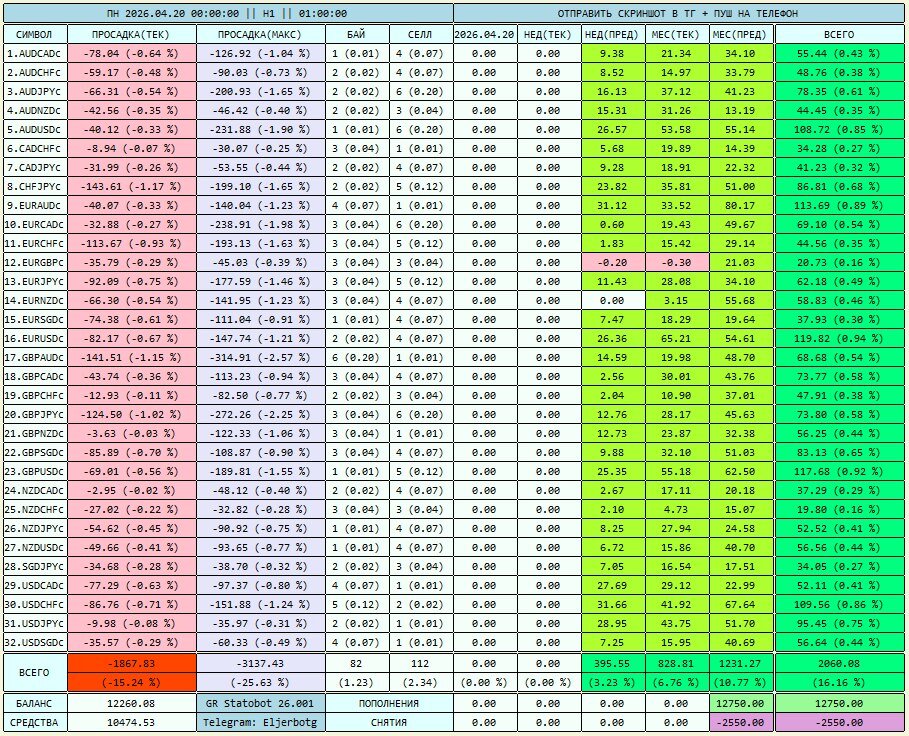Click the send screenshot to Telegram button

[679, 13]
